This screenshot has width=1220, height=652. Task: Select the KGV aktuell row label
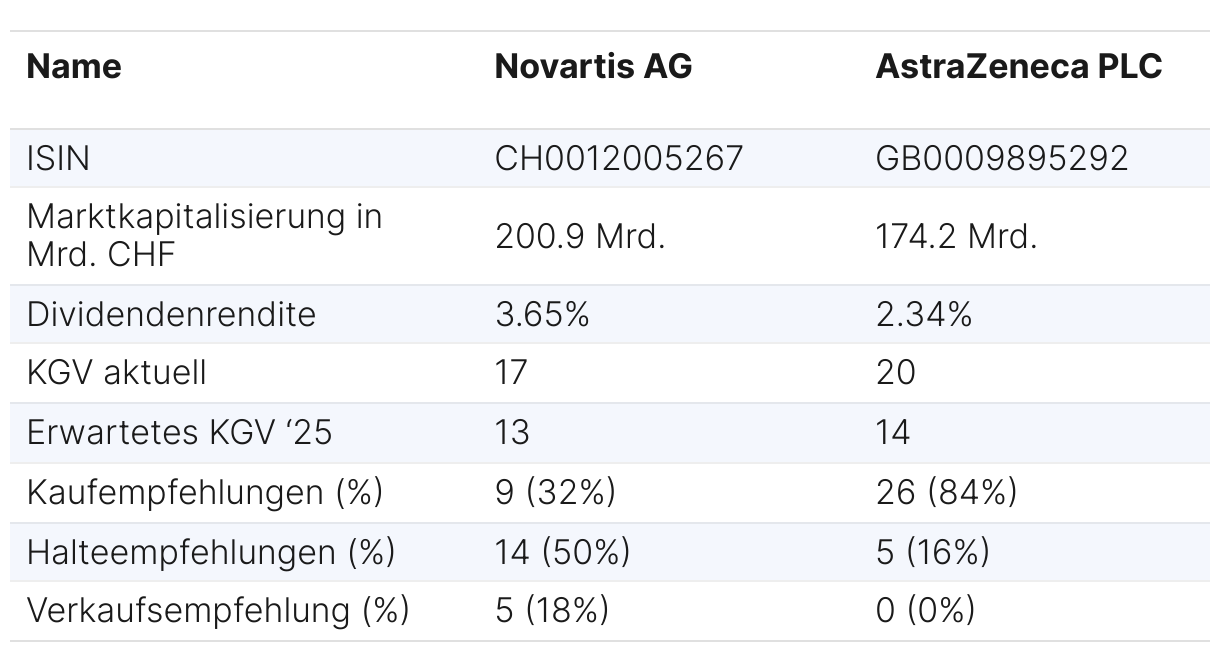(117, 373)
